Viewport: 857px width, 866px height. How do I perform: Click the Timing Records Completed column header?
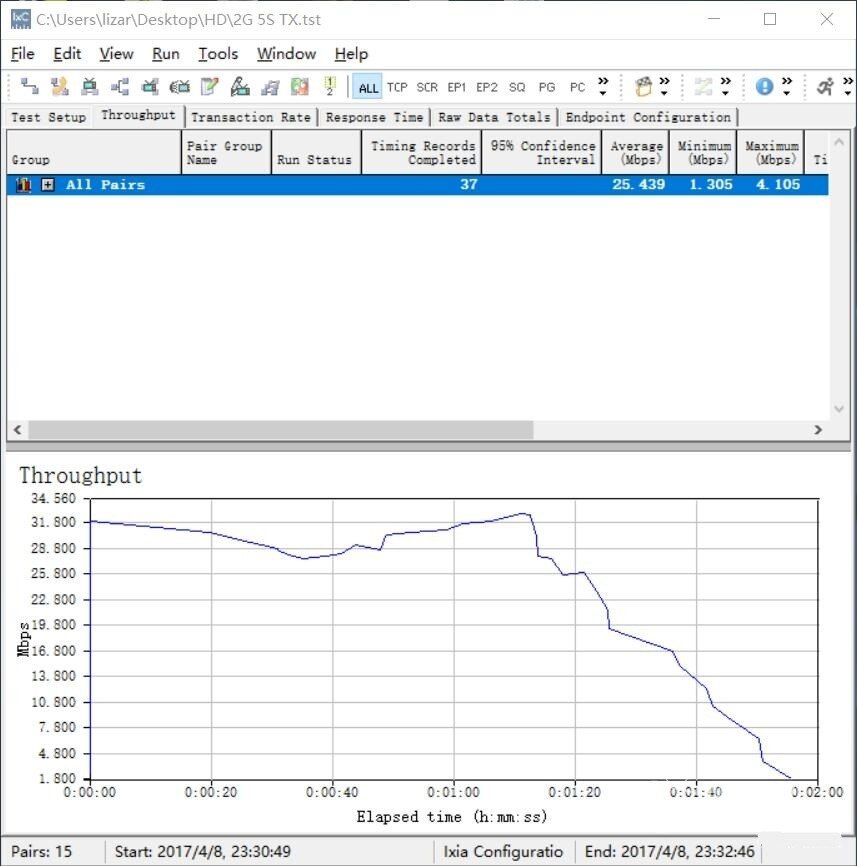tap(421, 153)
